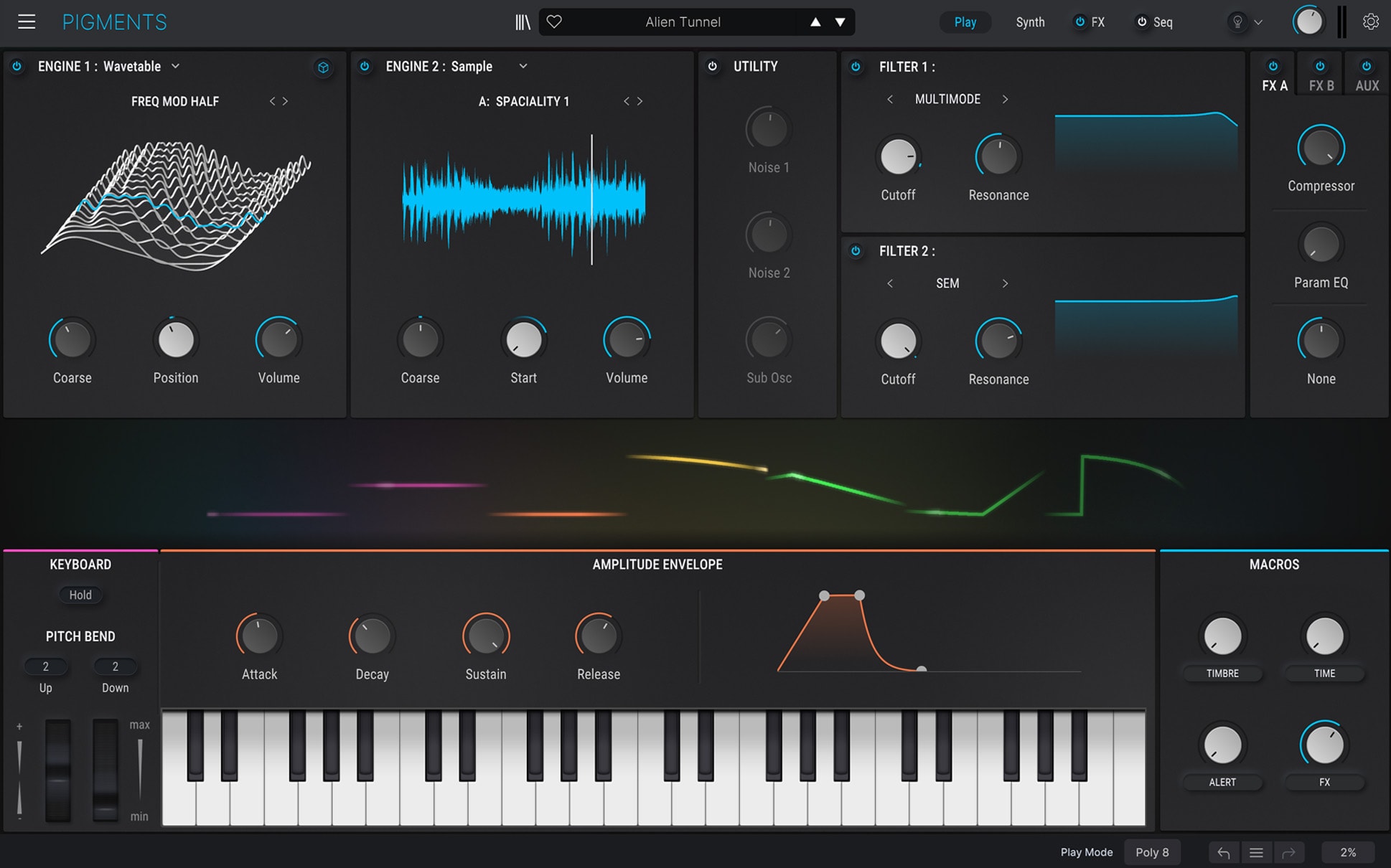
Task: Toggle the Seq power icon in header
Action: (1141, 22)
